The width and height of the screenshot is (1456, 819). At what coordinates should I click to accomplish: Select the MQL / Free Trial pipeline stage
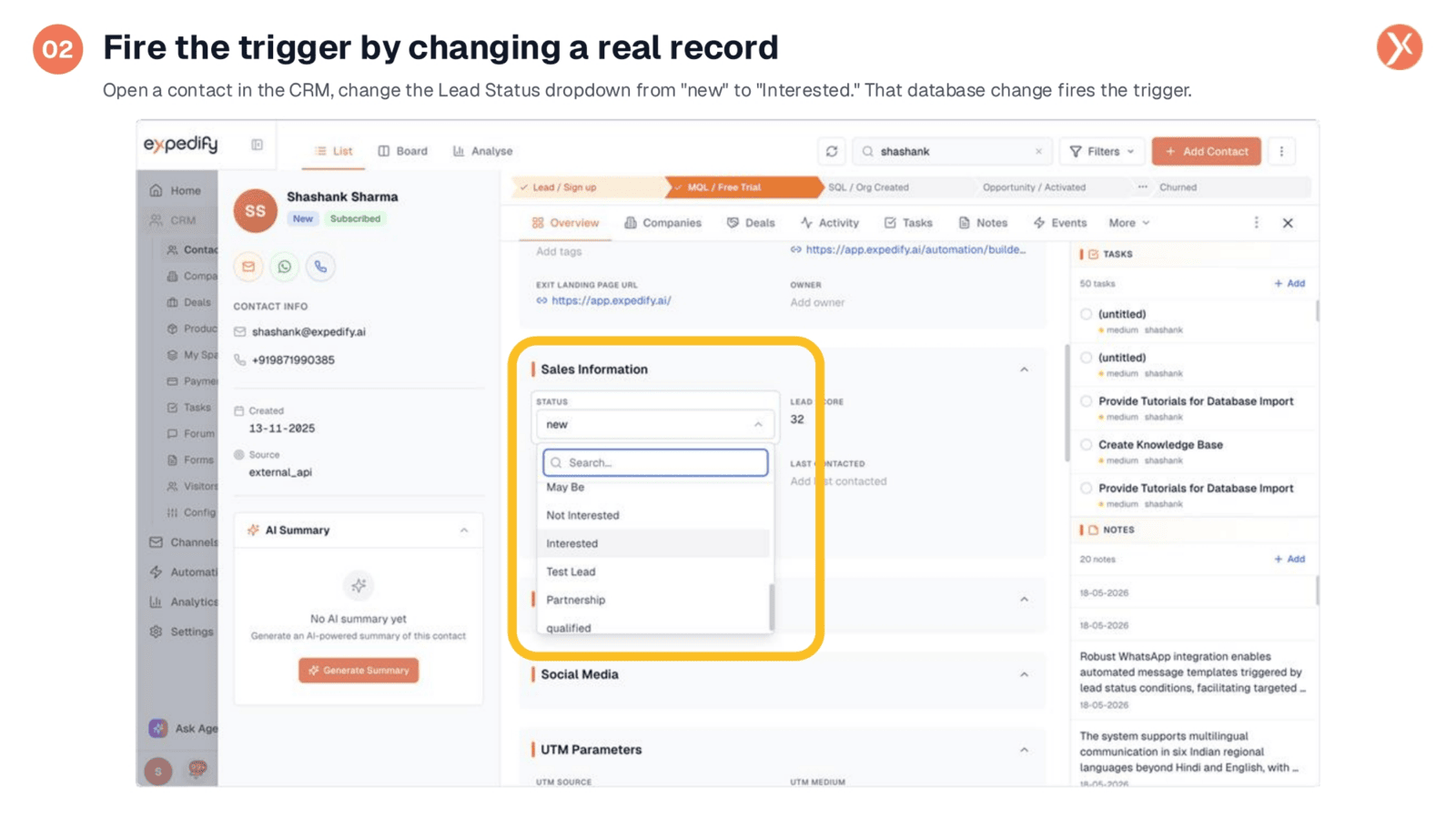pos(743,187)
